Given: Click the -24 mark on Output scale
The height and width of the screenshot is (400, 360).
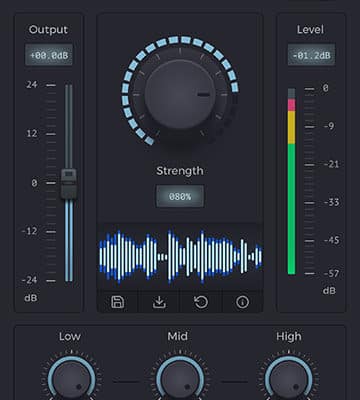Looking at the screenshot, I should pyautogui.click(x=29, y=280).
